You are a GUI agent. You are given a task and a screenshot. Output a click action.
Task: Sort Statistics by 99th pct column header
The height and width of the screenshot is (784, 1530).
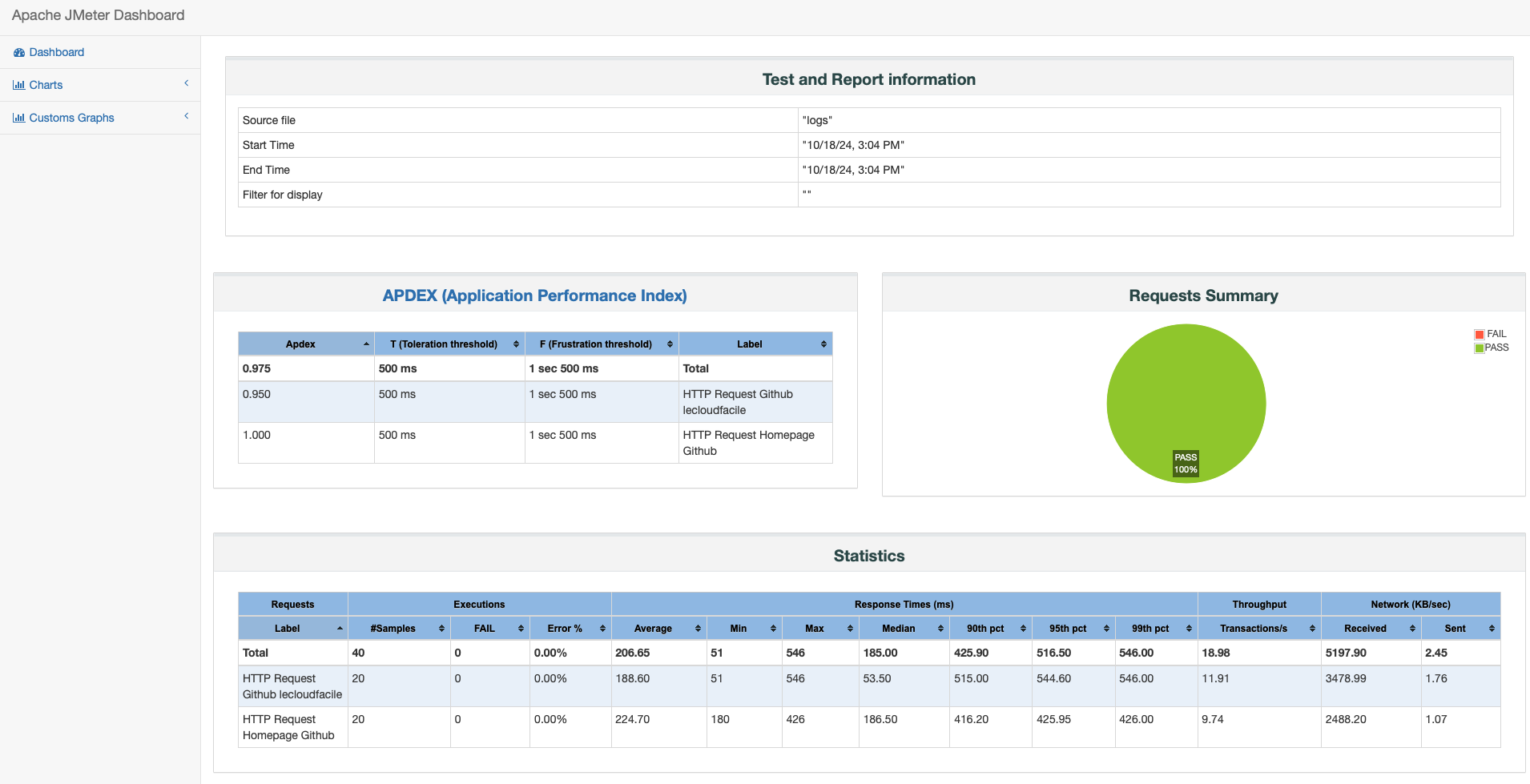click(x=1150, y=629)
